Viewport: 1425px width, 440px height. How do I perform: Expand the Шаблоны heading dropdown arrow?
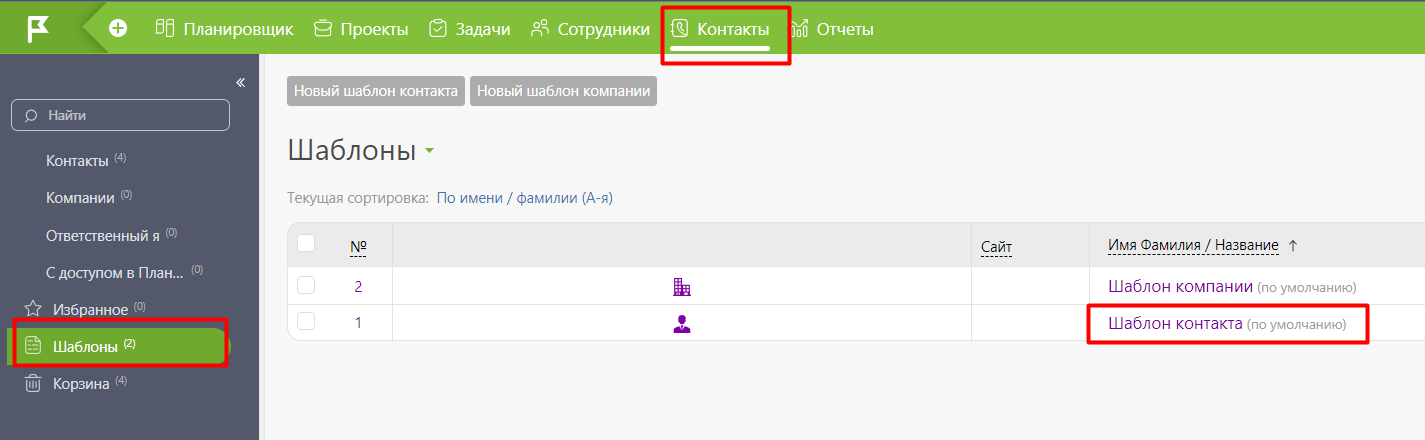pyautogui.click(x=429, y=152)
